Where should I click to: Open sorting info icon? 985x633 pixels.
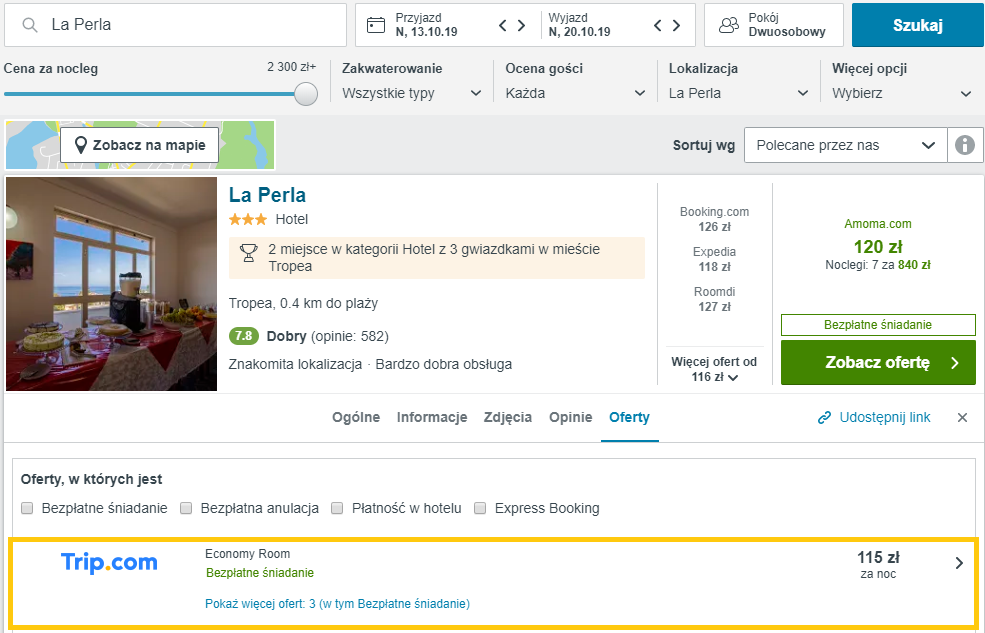(964, 145)
